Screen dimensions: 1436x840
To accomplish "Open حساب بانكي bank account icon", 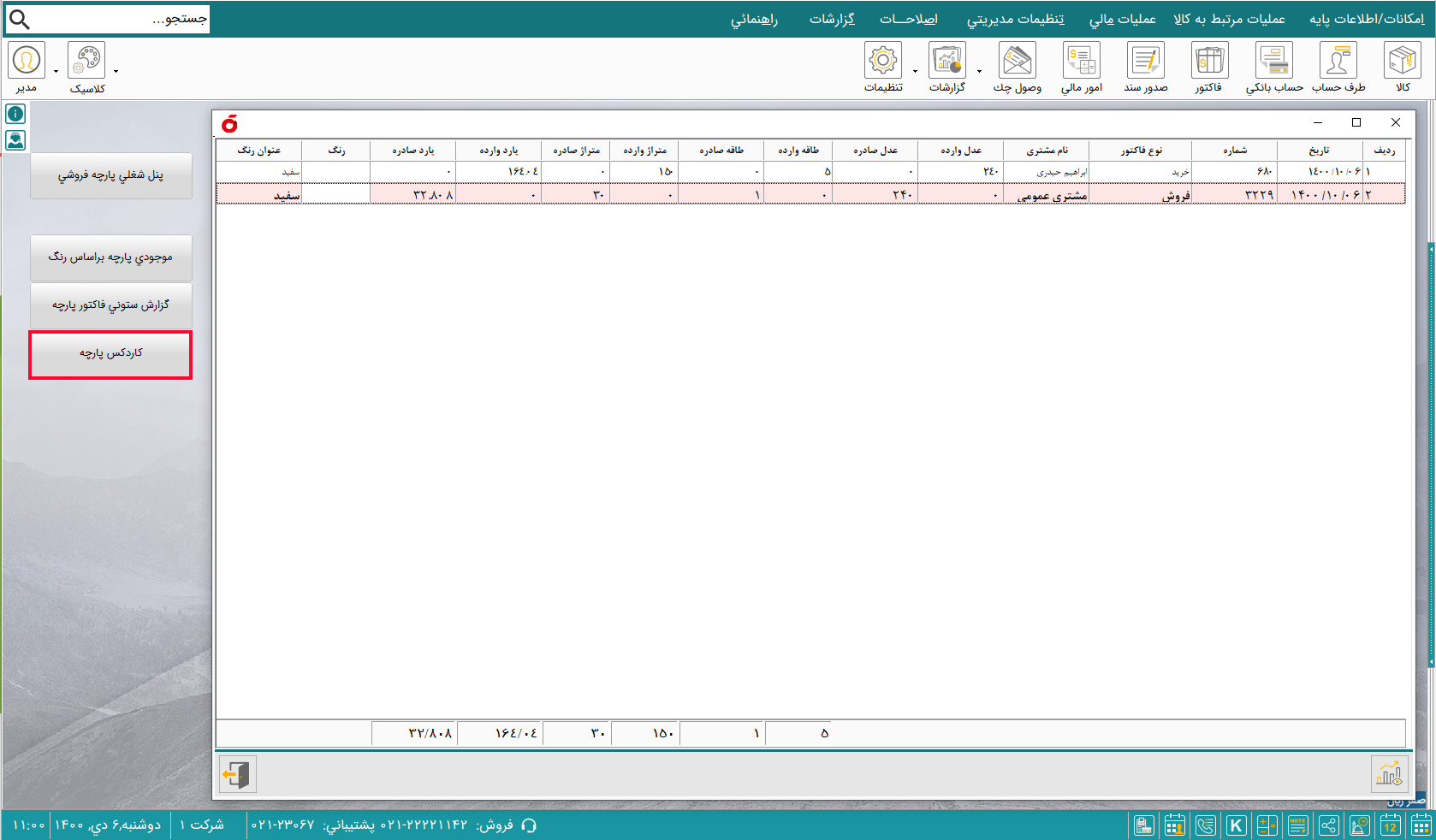I will click(x=1273, y=62).
